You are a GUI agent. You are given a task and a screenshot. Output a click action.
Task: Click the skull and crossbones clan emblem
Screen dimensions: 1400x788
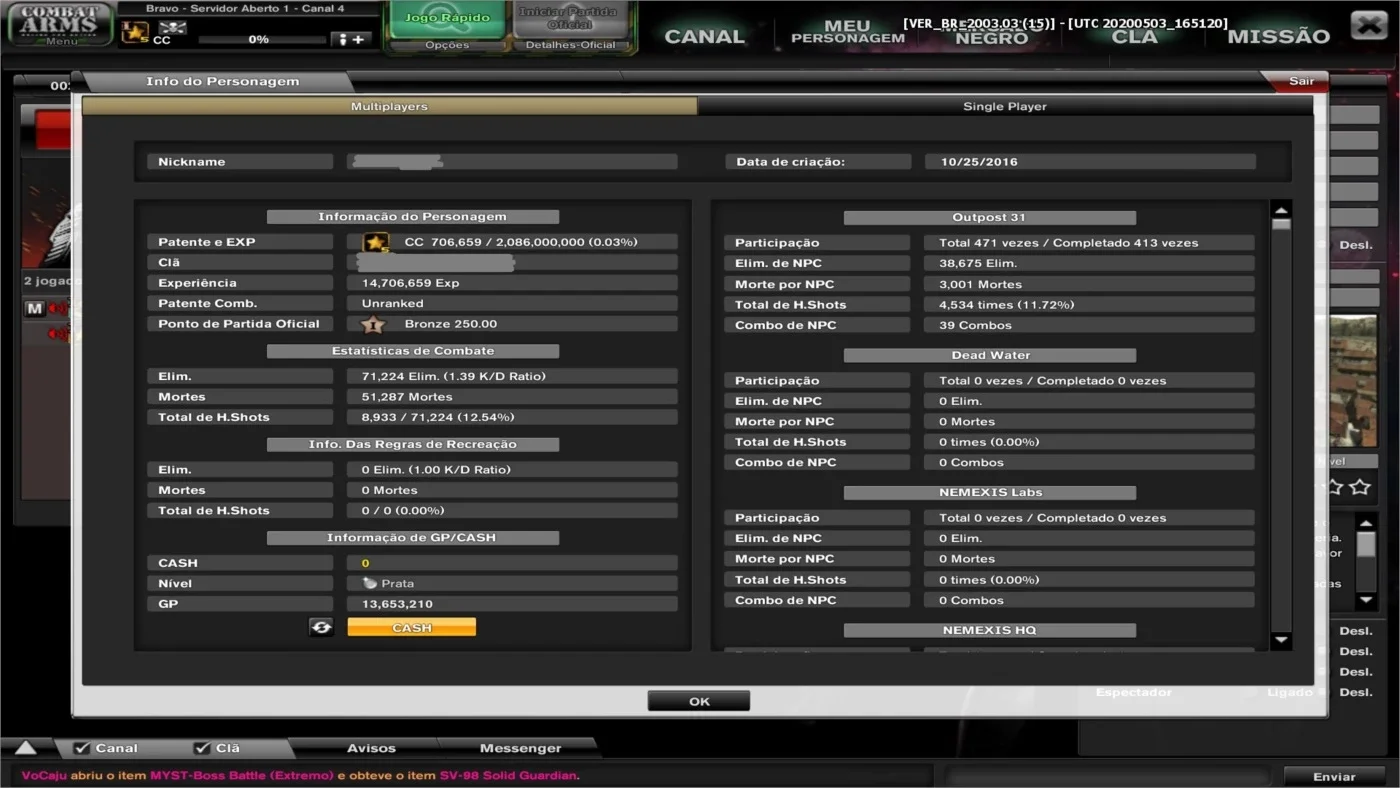click(x=172, y=27)
